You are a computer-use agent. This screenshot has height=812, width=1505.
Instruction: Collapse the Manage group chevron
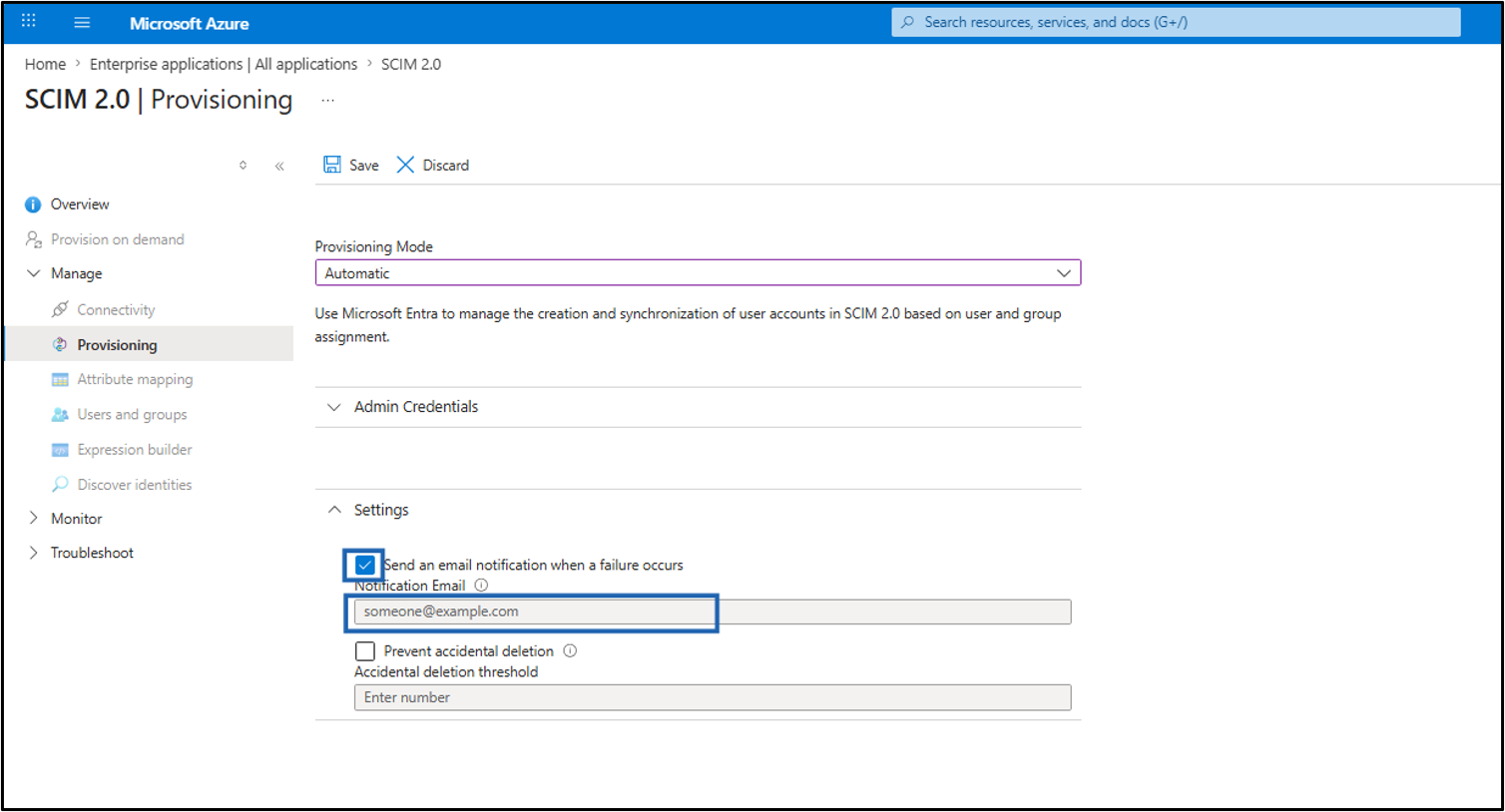pyautogui.click(x=33, y=273)
